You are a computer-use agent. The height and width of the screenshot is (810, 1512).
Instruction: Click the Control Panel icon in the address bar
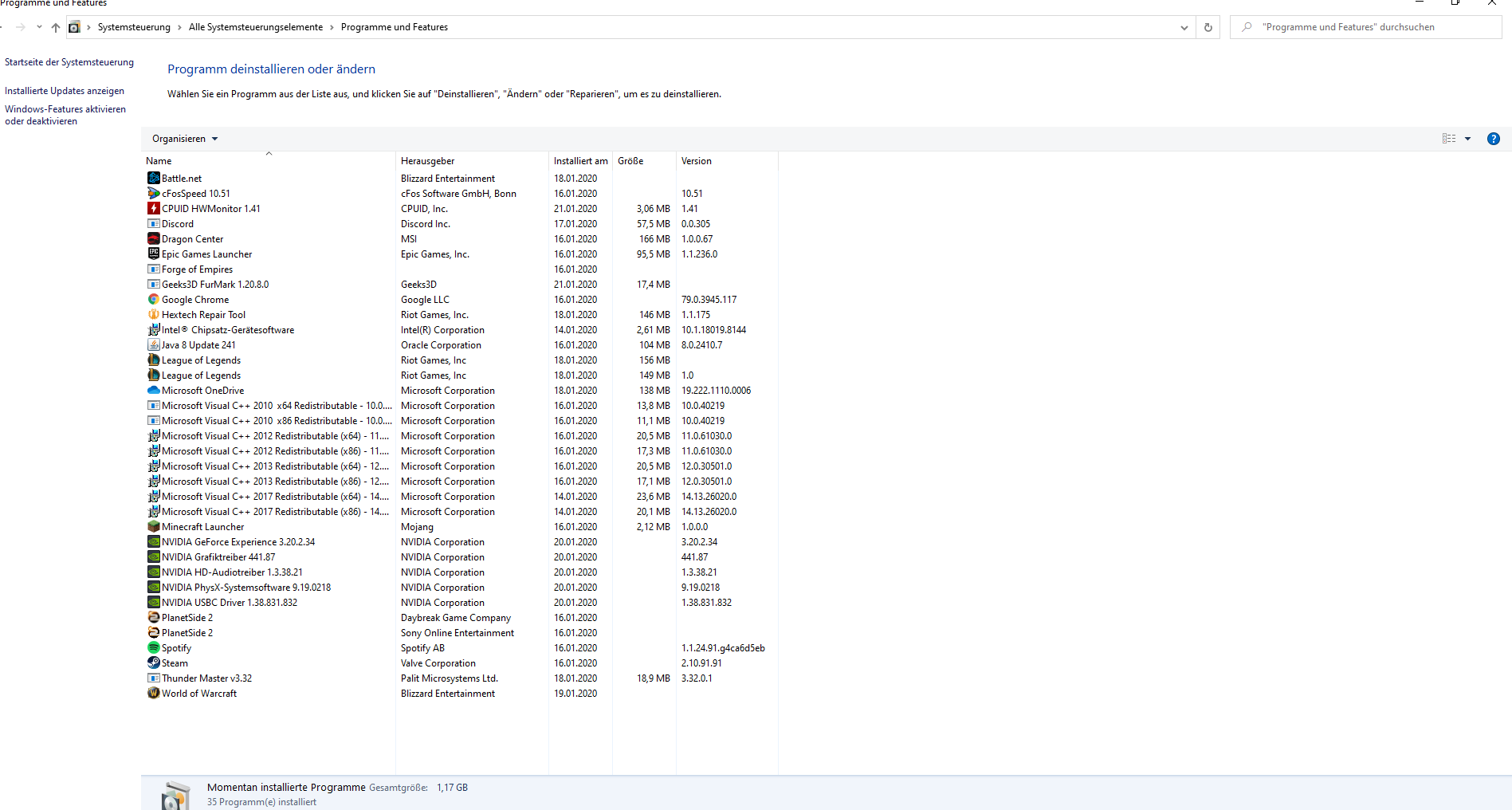(74, 27)
